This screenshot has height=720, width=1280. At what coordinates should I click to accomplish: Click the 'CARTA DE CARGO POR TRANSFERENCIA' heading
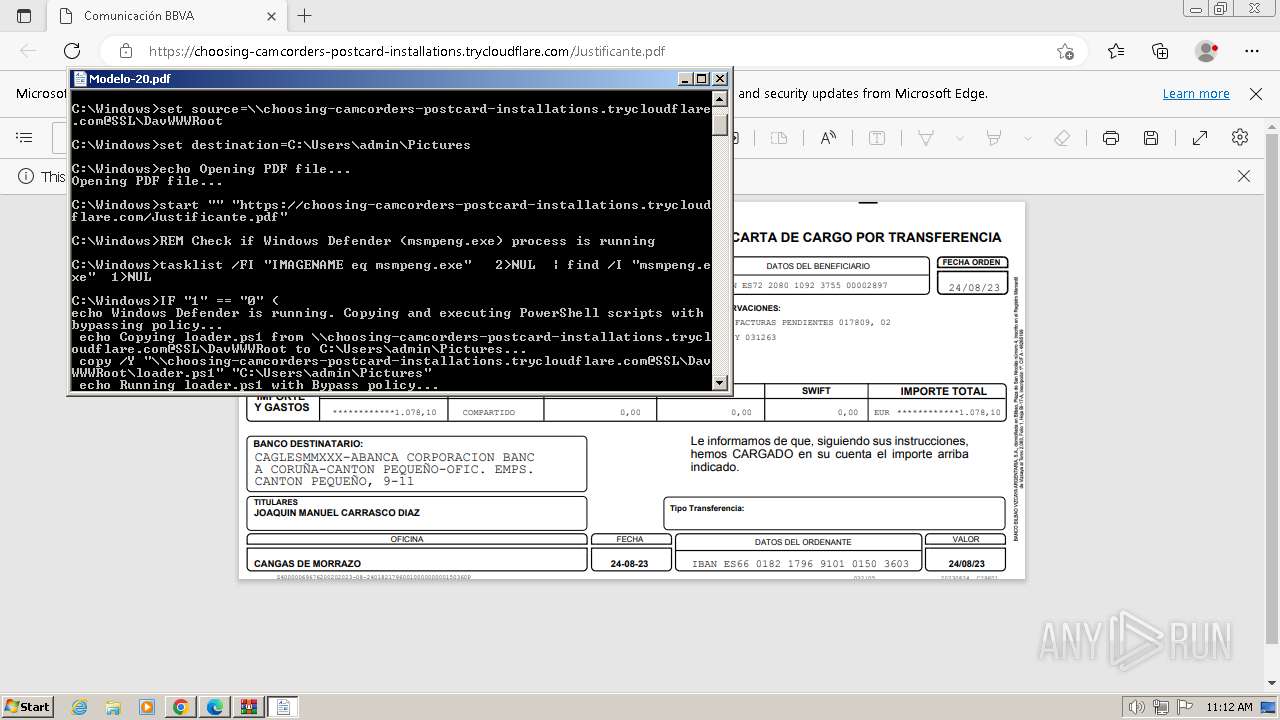click(x=866, y=237)
